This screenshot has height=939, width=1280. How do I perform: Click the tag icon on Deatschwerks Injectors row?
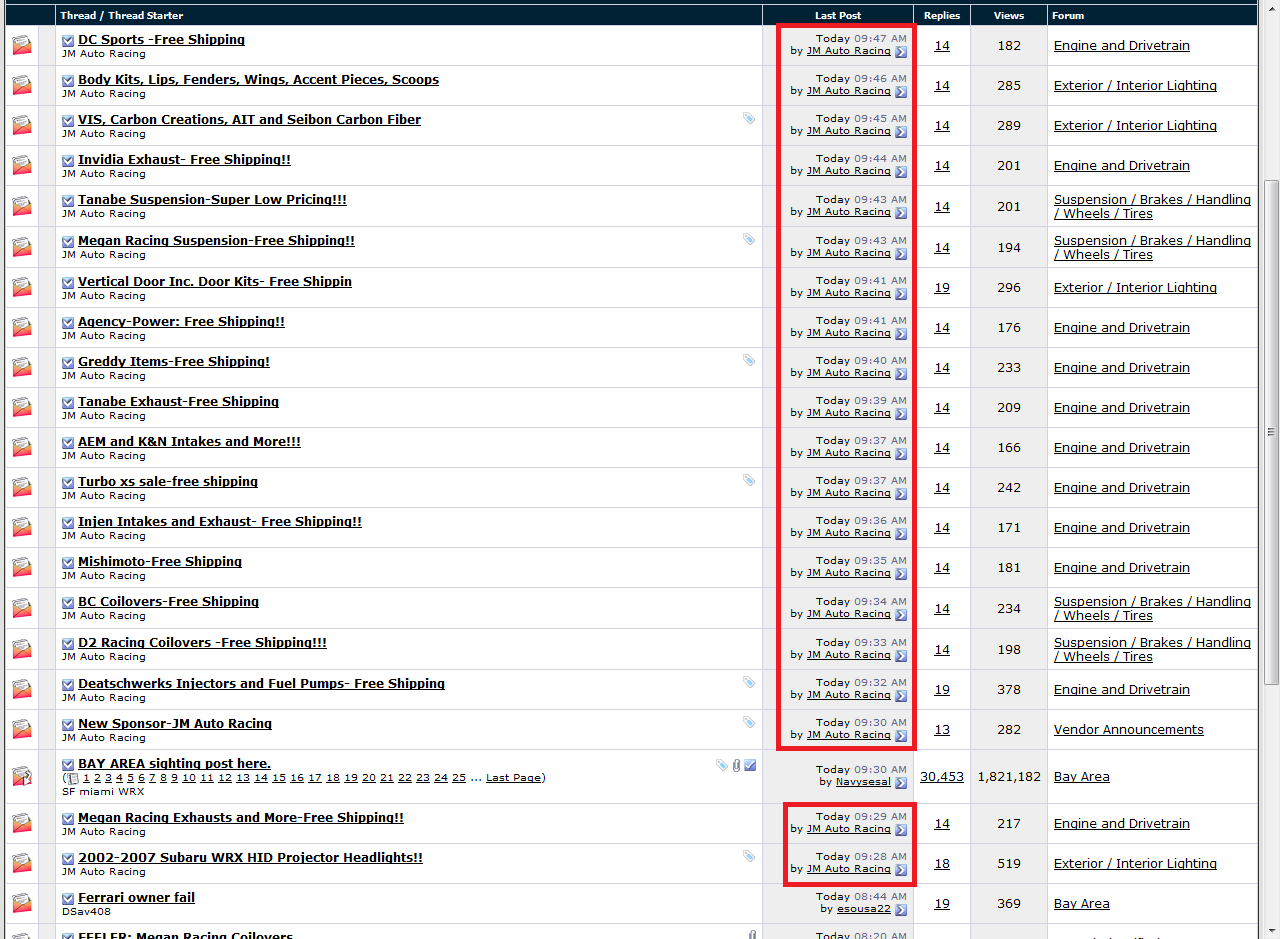[x=749, y=682]
